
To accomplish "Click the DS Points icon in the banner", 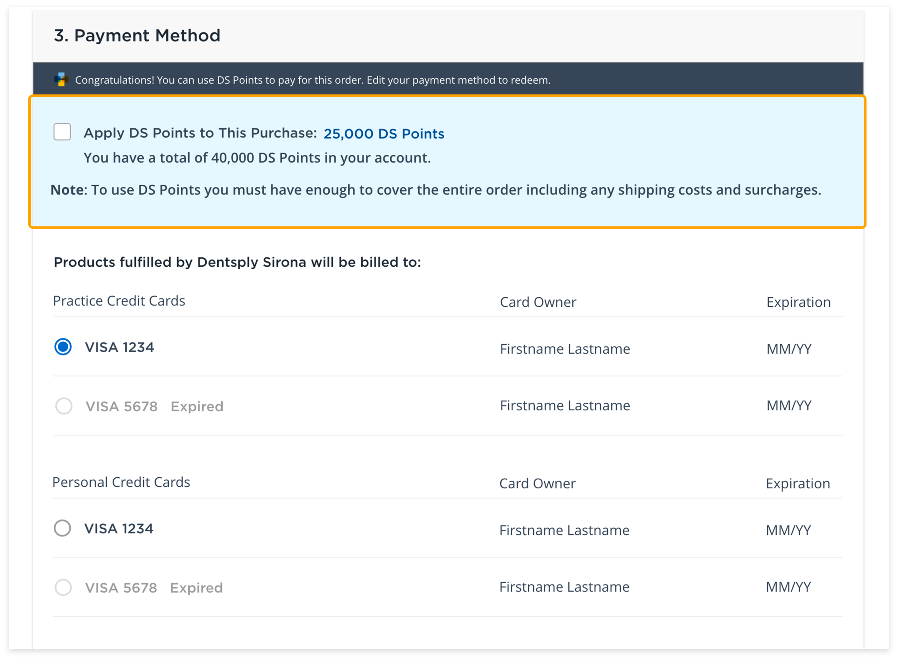I will click(60, 80).
